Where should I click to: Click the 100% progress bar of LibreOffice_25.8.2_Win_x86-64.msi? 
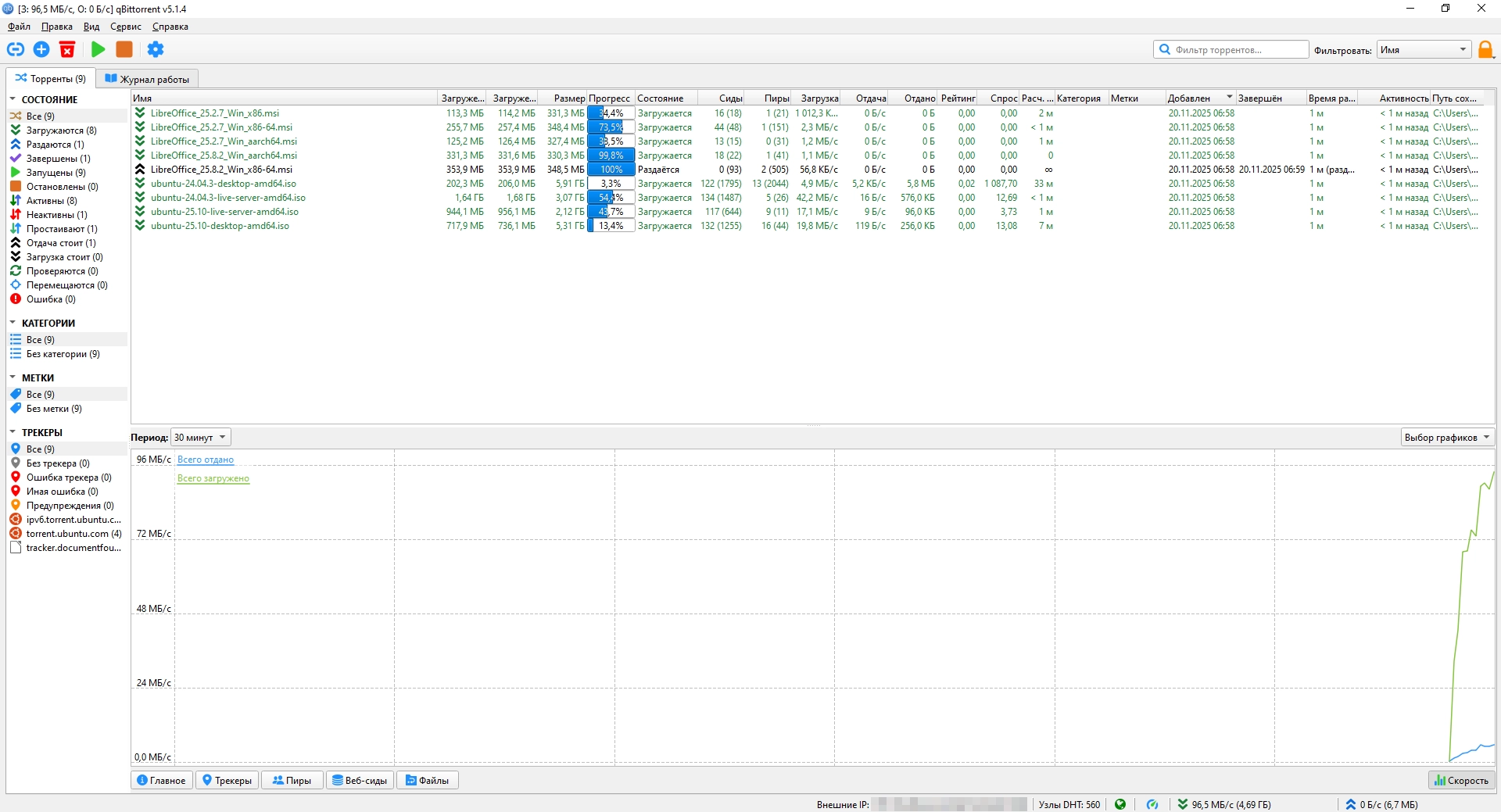tap(611, 170)
